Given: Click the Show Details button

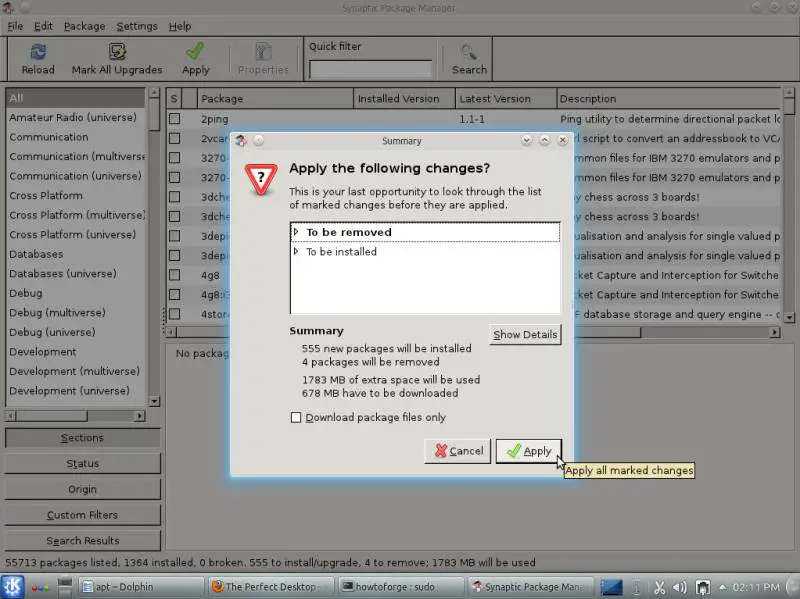Looking at the screenshot, I should click(x=525, y=335).
